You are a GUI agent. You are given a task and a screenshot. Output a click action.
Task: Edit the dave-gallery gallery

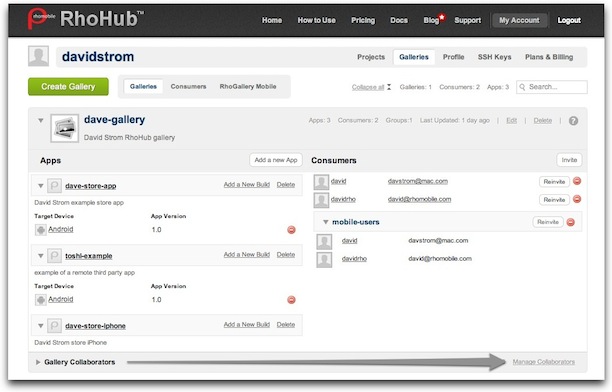point(511,121)
